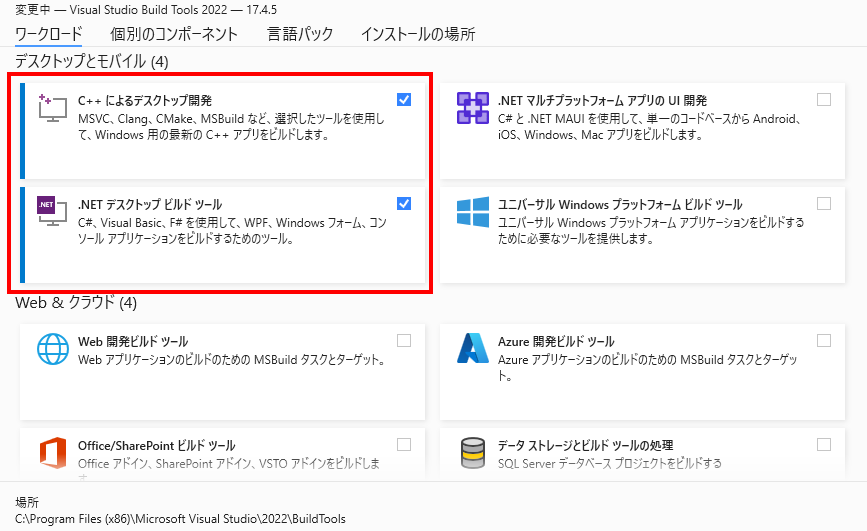Image resolution: width=867 pixels, height=531 pixels.
Task: Select the ワークロード tab
Action: (49, 34)
